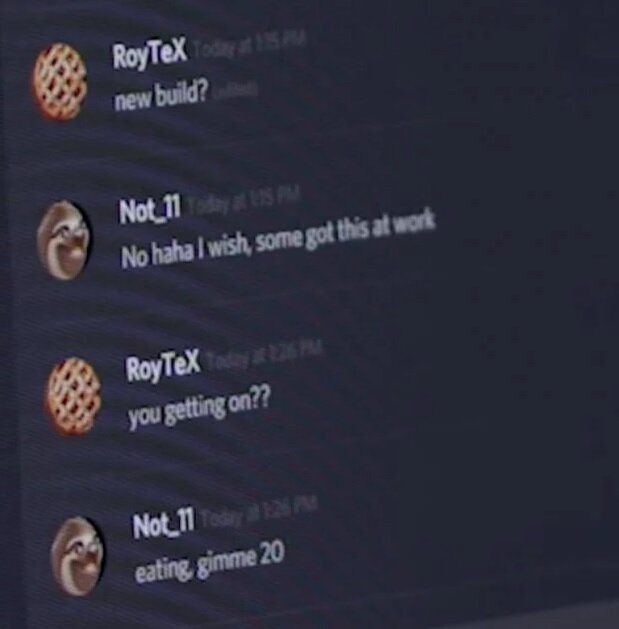Click the timestamp beside Not_11's 'No haha' message

(x=244, y=203)
